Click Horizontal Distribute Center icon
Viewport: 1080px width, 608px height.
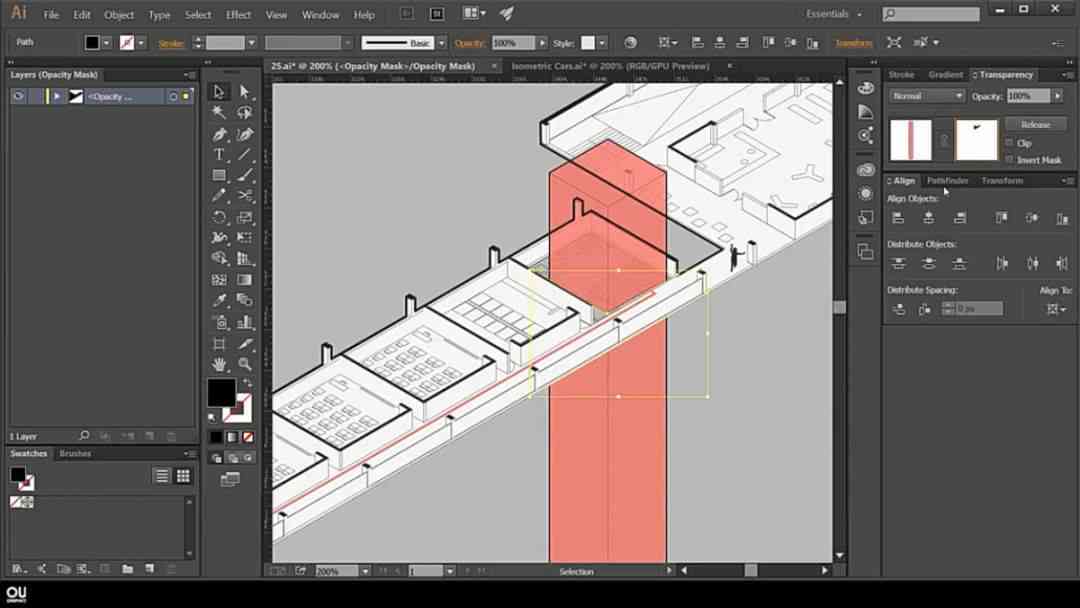coord(1032,264)
